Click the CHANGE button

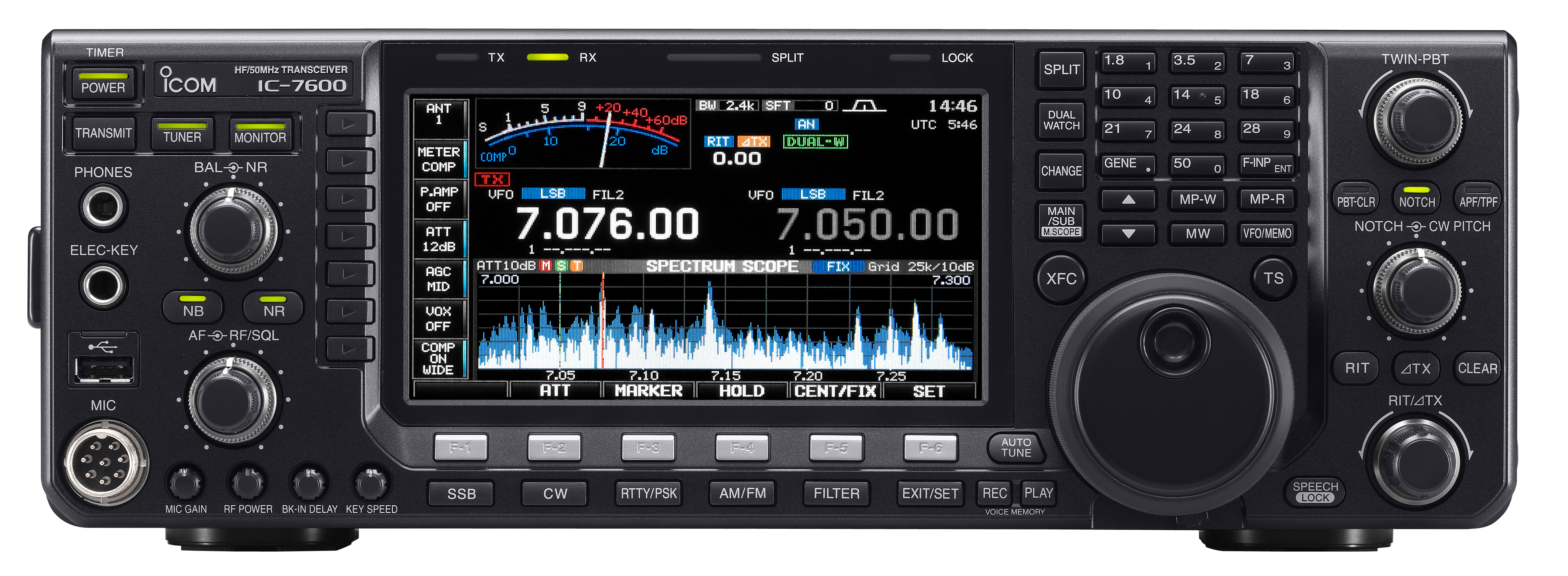click(x=1061, y=171)
